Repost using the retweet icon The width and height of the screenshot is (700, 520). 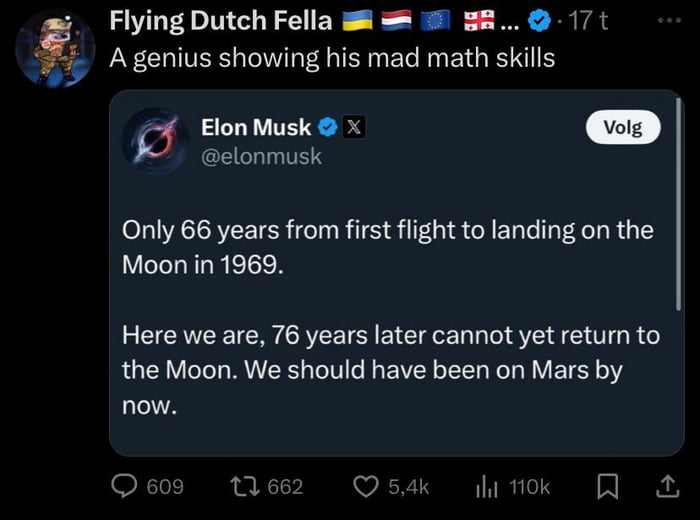[245, 486]
